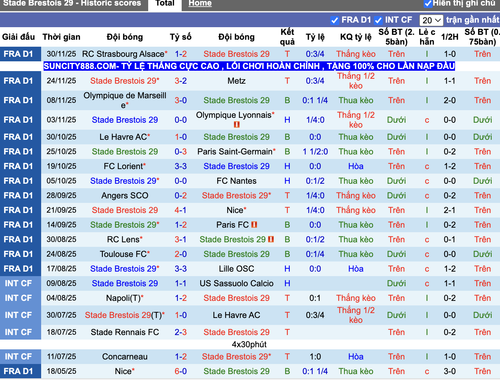Open Angers SCO team link
The height and width of the screenshot is (380, 500).
pyautogui.click(x=125, y=196)
